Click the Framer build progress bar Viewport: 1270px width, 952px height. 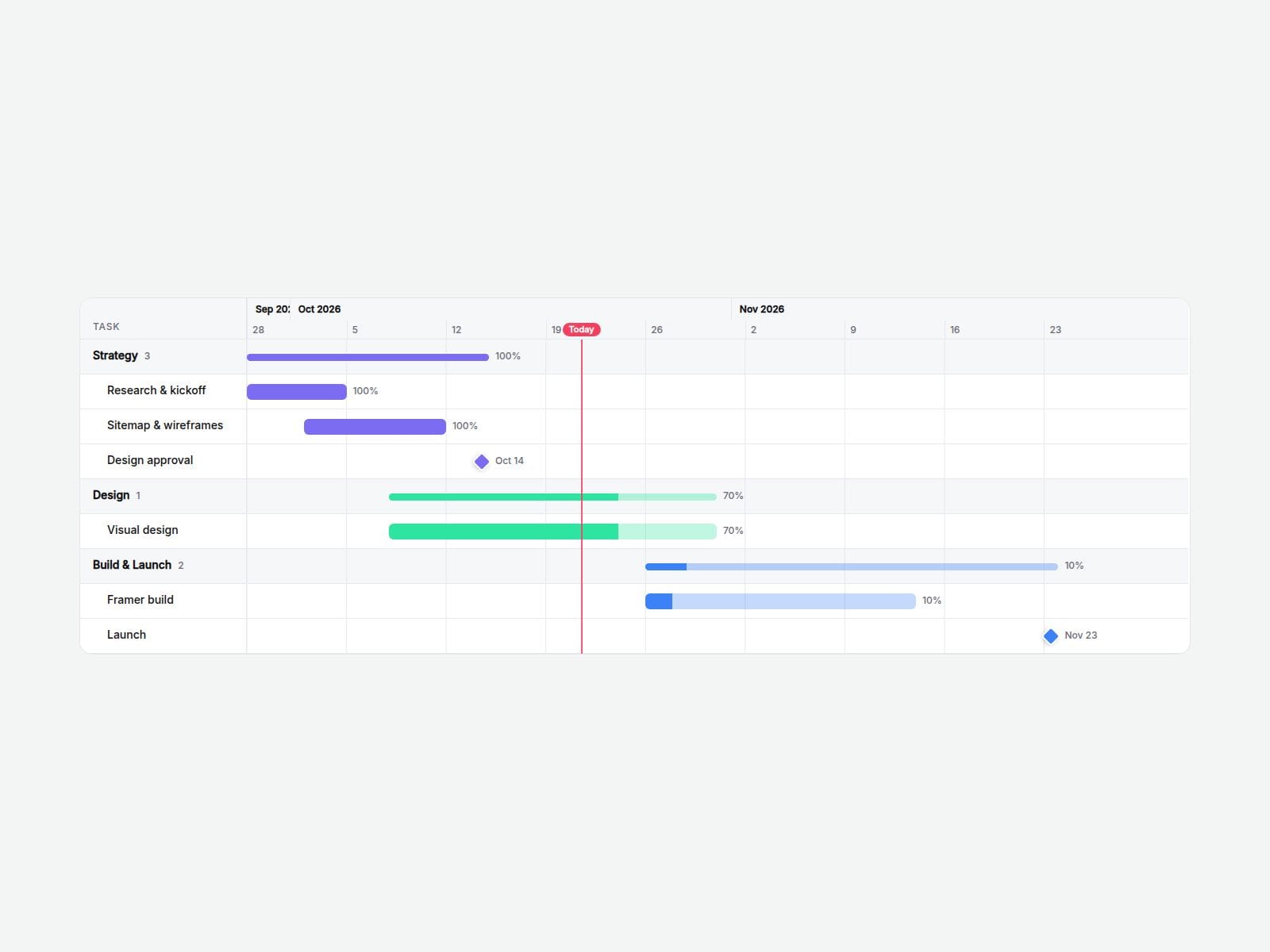point(780,601)
